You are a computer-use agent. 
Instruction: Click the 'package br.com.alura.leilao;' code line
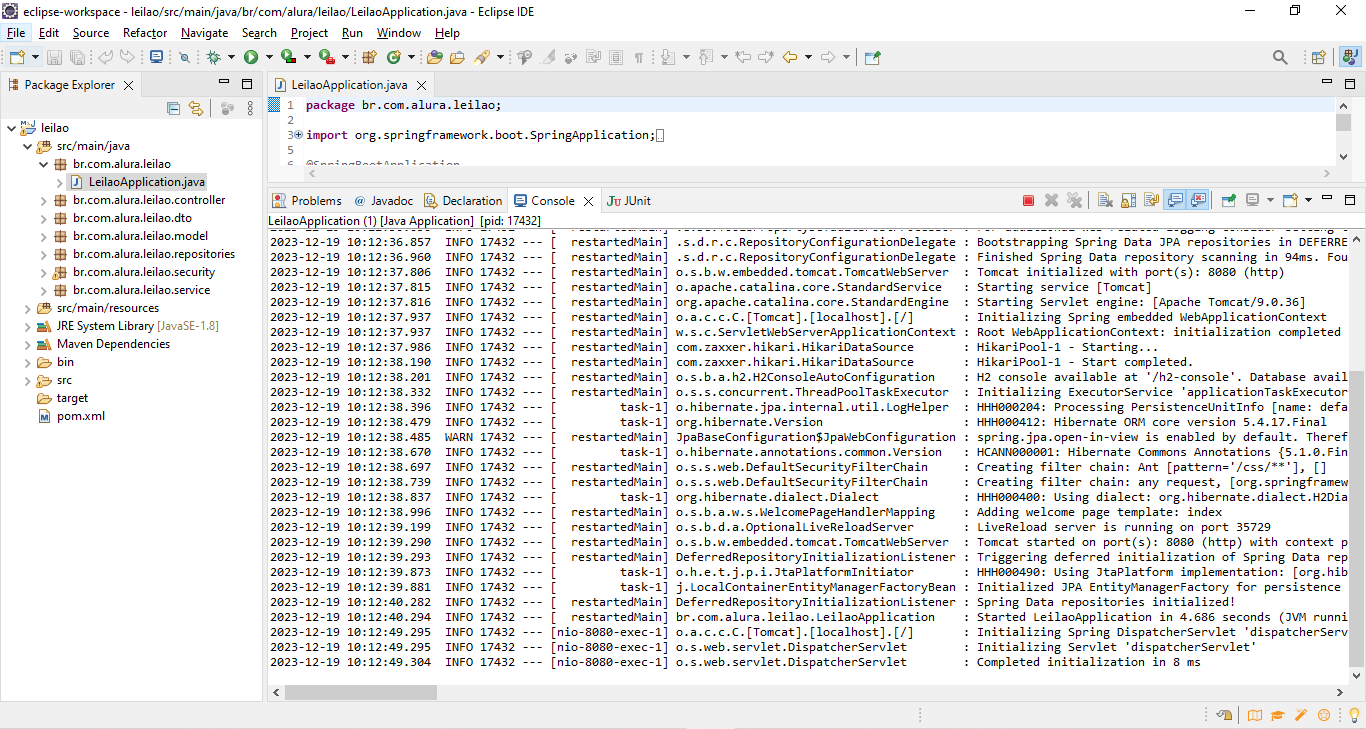(x=403, y=105)
